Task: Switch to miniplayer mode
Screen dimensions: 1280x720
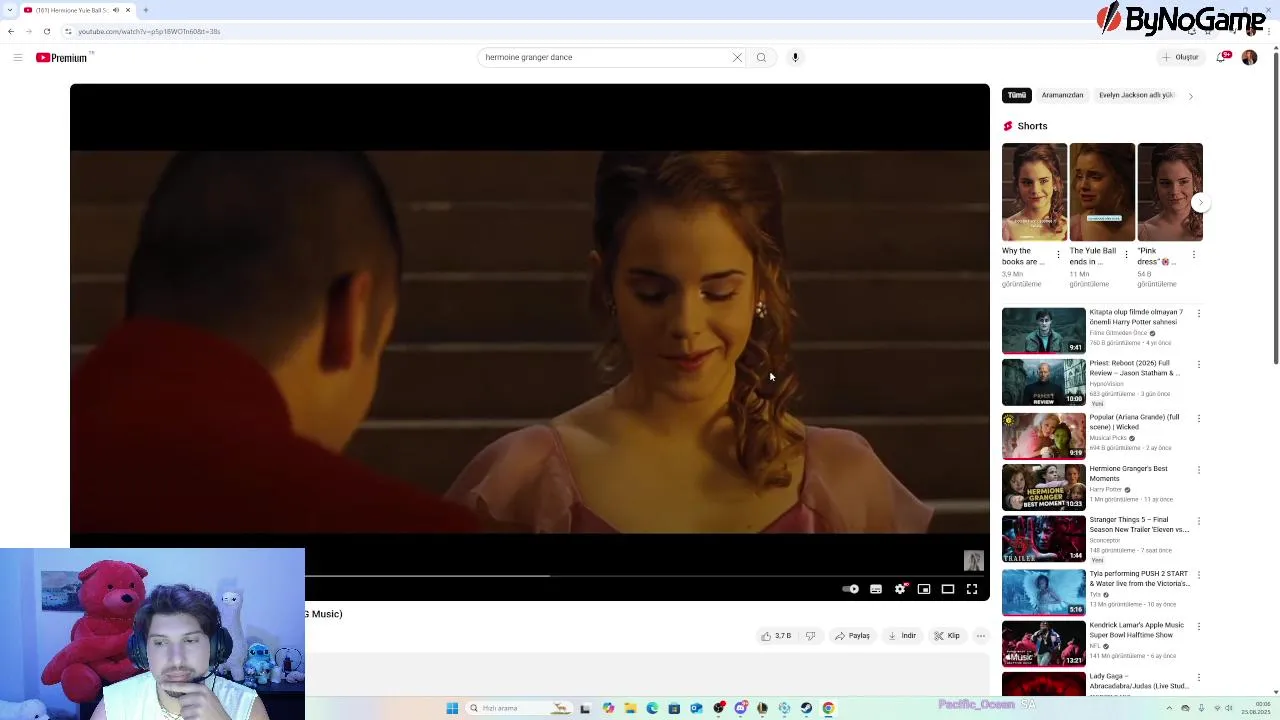Action: (924, 589)
